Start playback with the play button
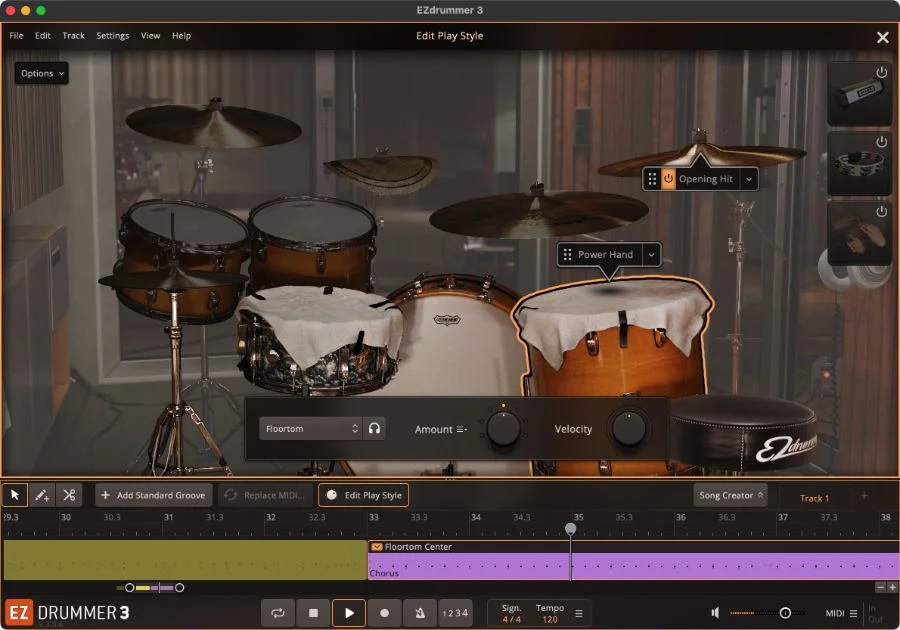 point(349,613)
